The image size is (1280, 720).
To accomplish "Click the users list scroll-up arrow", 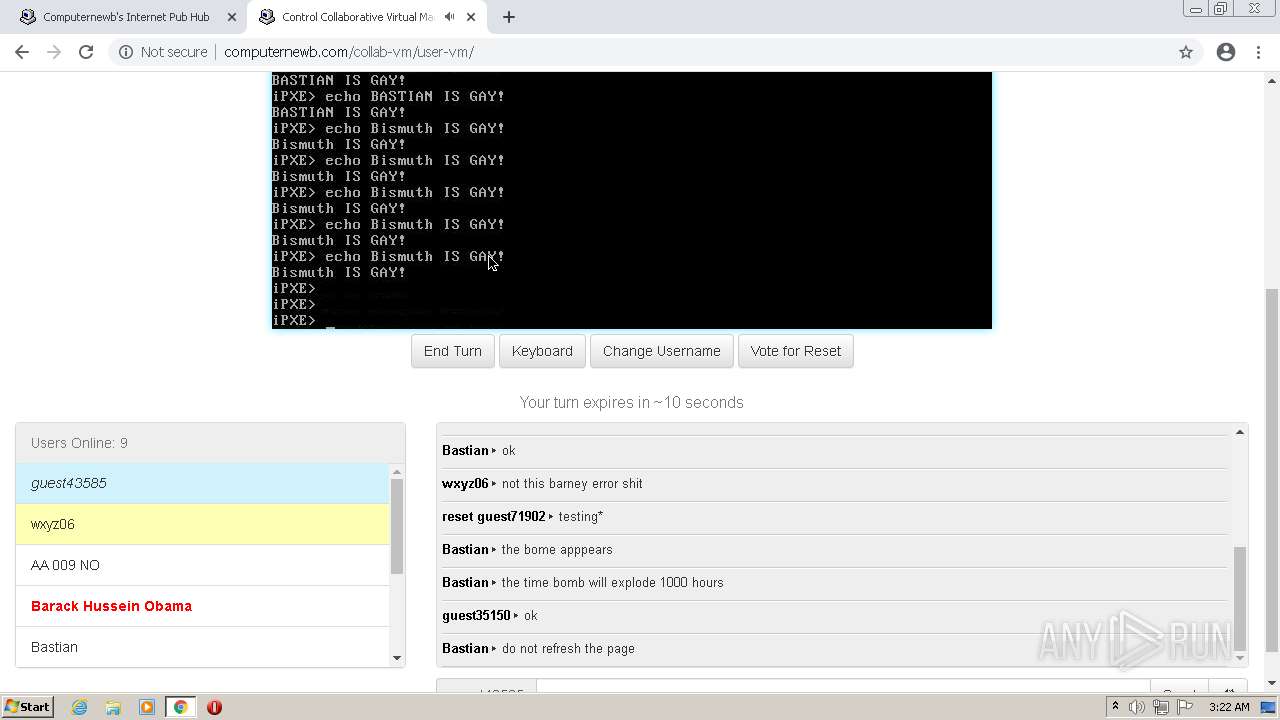I will point(397,472).
